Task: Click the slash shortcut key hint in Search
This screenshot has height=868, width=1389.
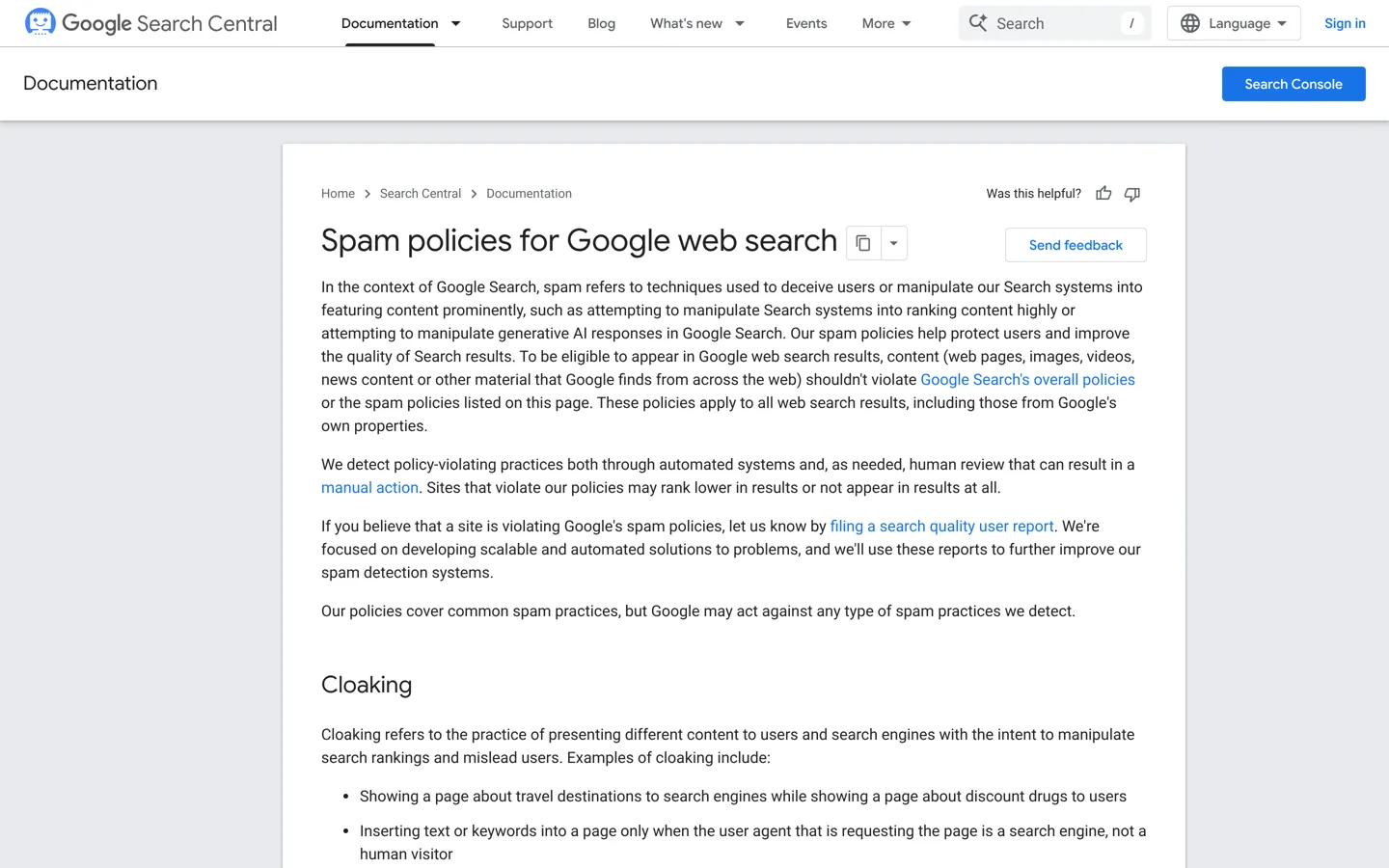Action: (x=1131, y=23)
